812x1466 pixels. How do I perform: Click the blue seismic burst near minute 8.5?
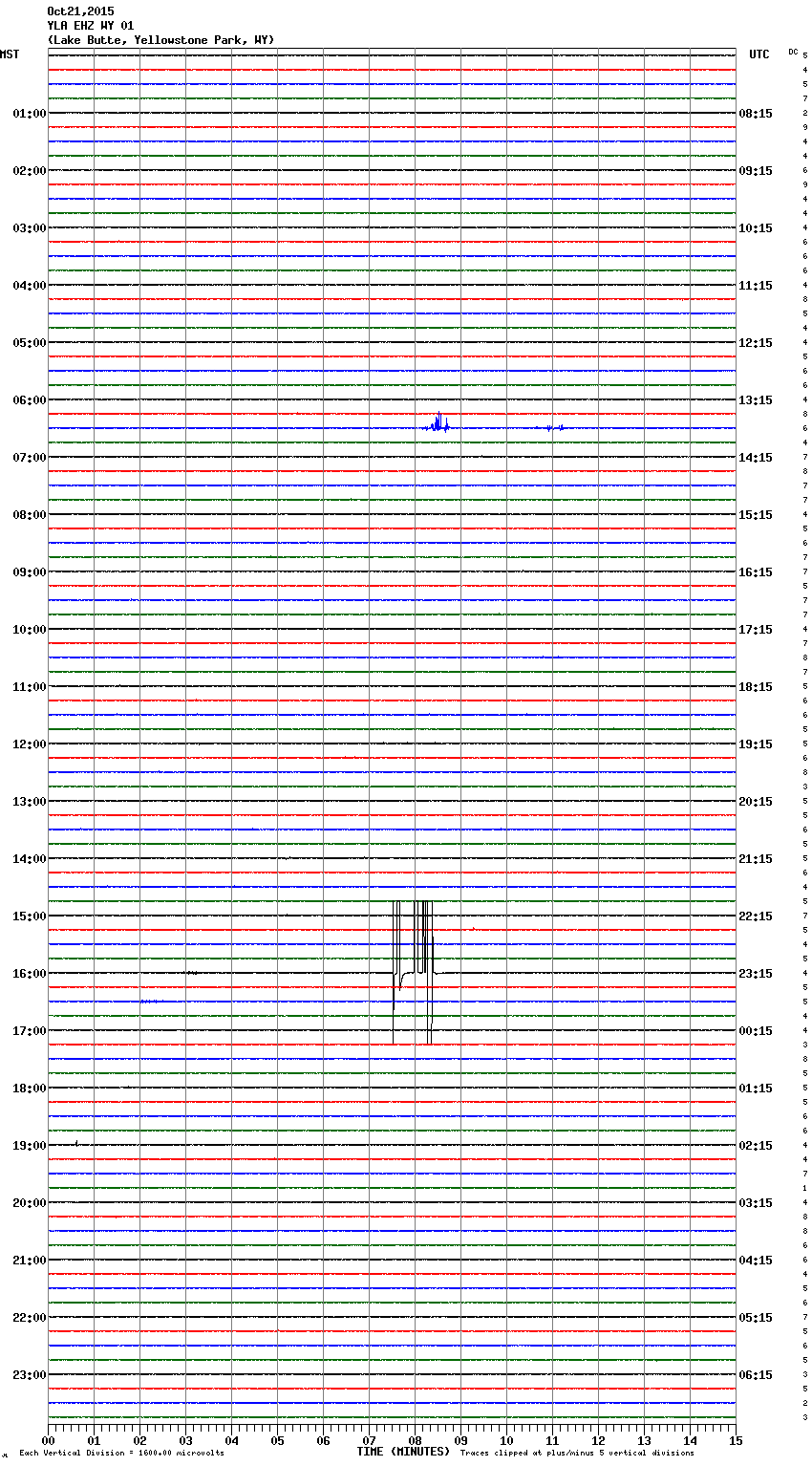point(438,423)
